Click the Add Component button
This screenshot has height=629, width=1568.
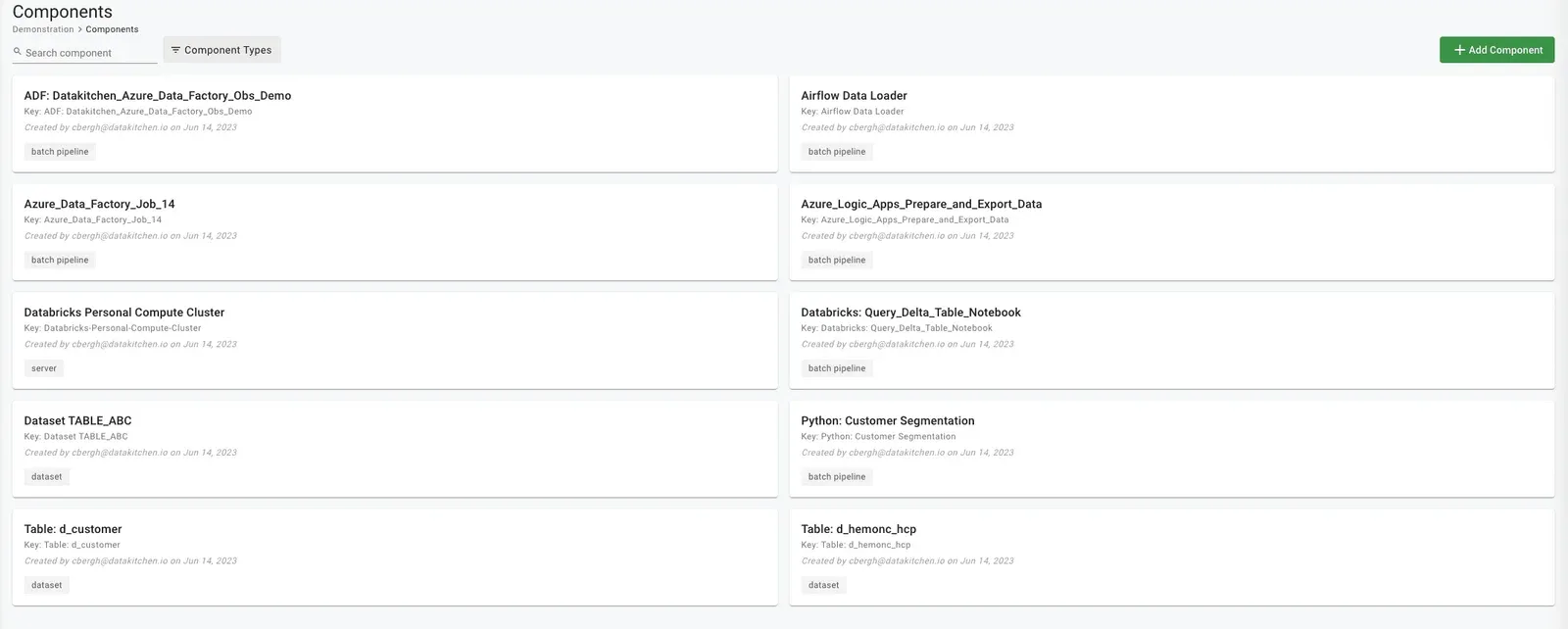(x=1496, y=50)
